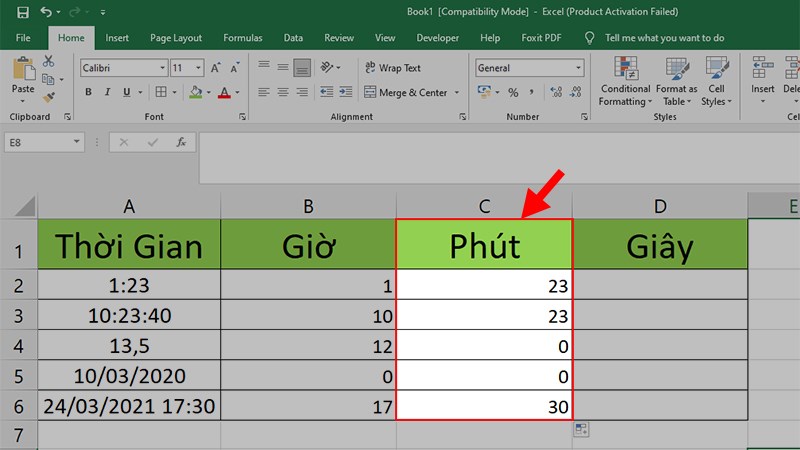Click the Middle Align icon

click(283, 67)
